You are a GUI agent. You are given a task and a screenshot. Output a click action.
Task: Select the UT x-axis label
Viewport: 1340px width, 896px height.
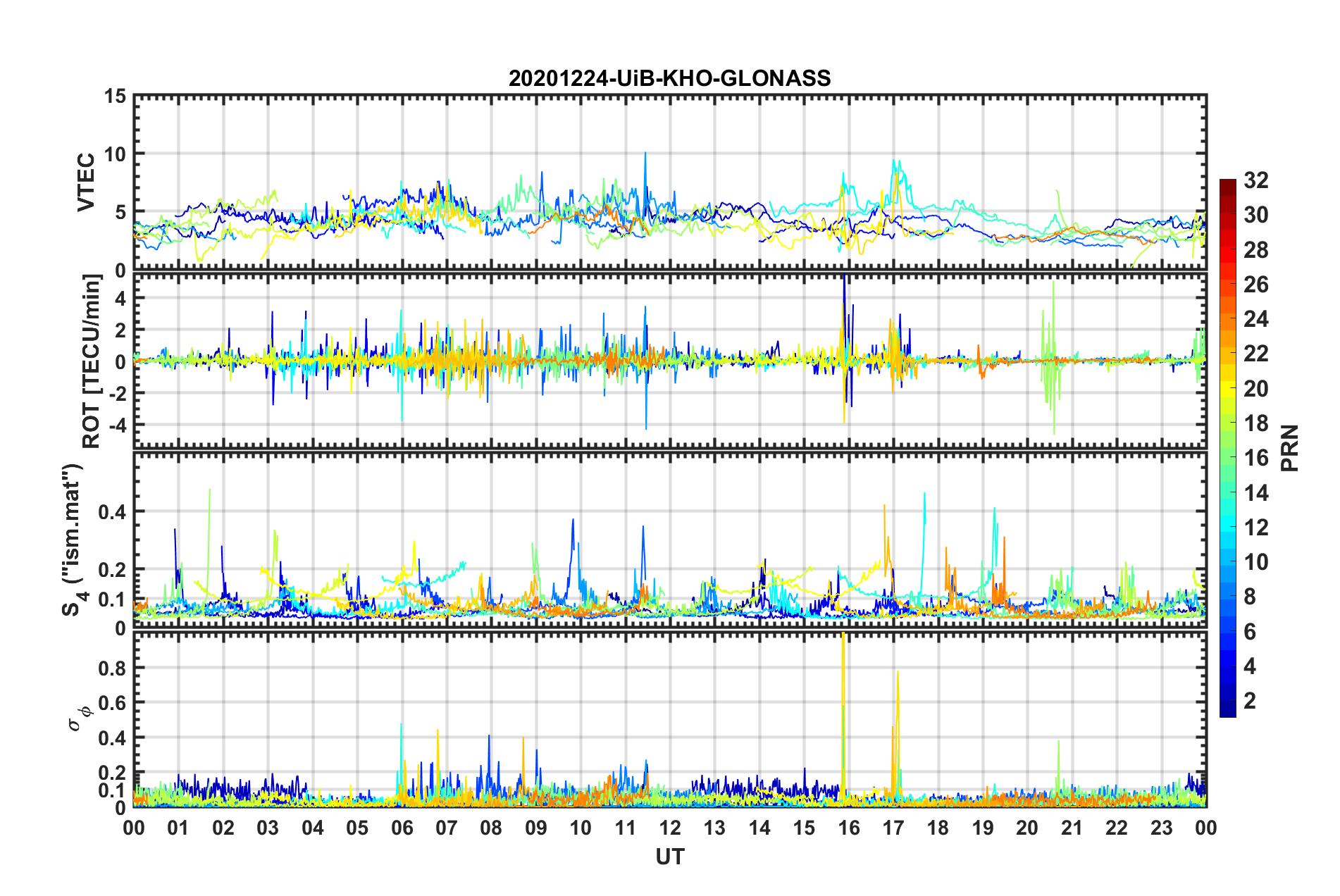click(x=670, y=857)
